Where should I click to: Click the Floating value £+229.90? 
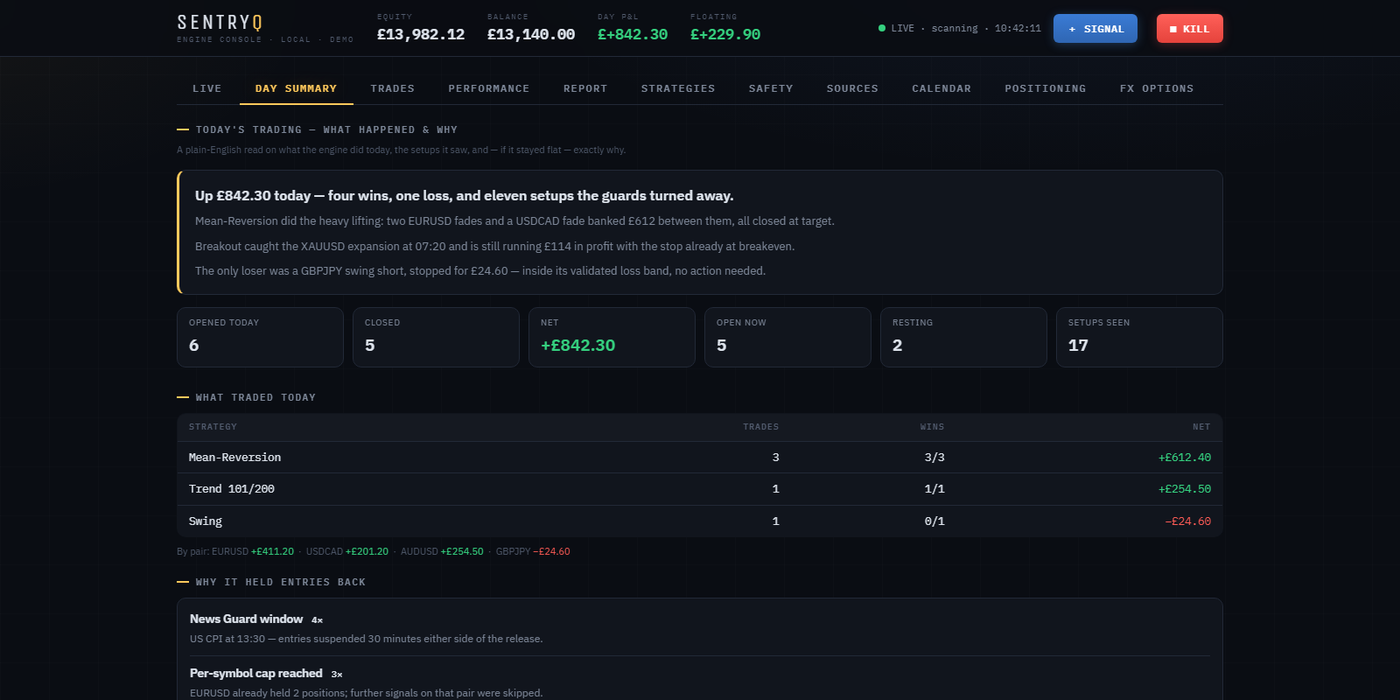[725, 34]
